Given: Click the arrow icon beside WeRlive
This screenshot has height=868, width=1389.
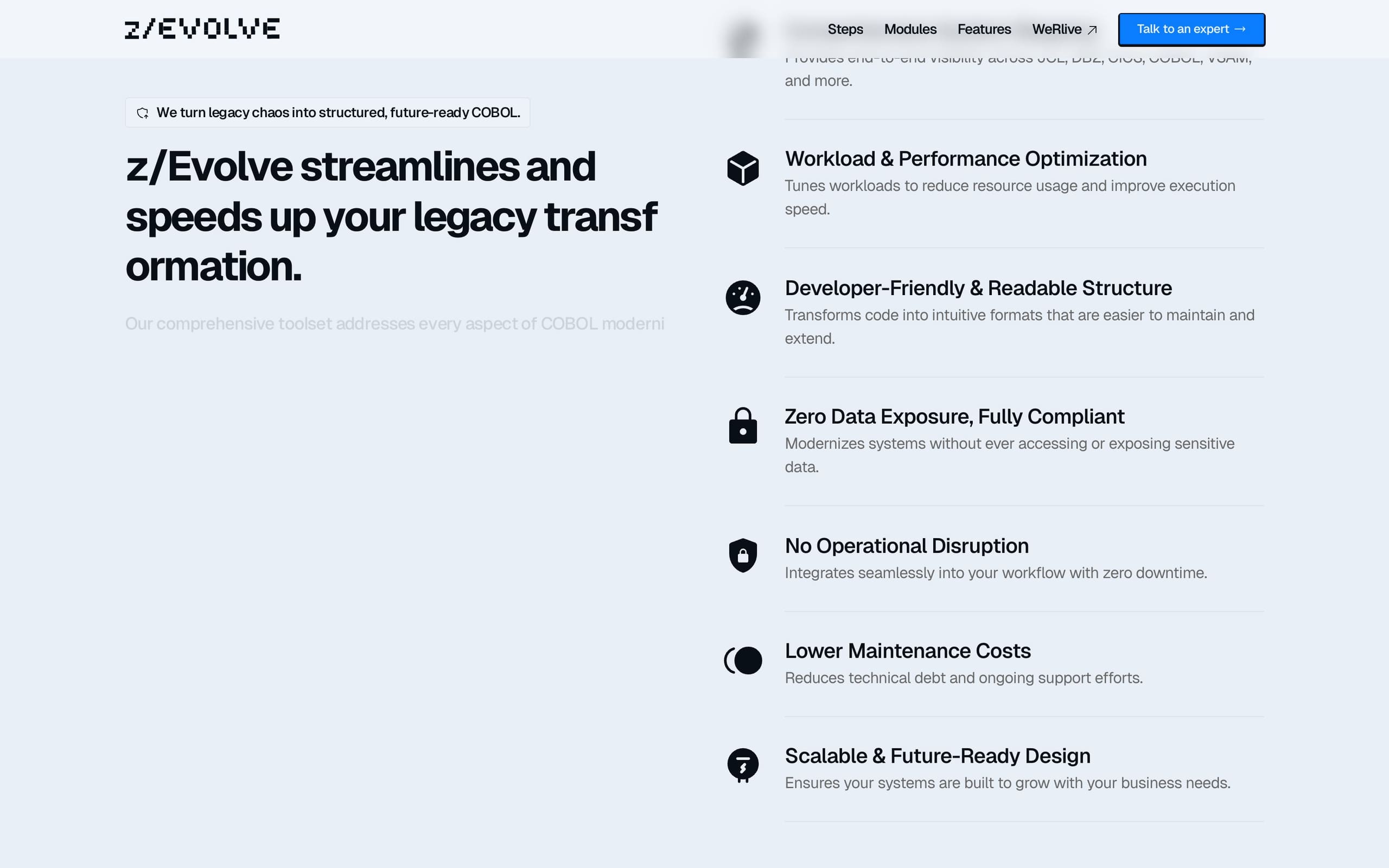Looking at the screenshot, I should tap(1092, 30).
